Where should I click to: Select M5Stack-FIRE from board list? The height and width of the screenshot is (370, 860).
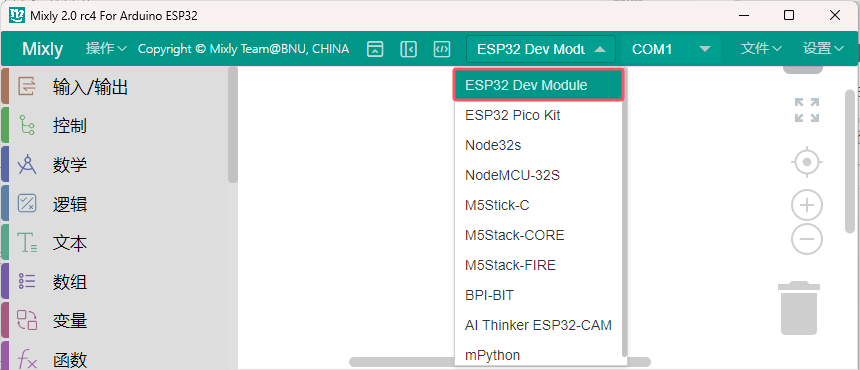tap(538, 265)
